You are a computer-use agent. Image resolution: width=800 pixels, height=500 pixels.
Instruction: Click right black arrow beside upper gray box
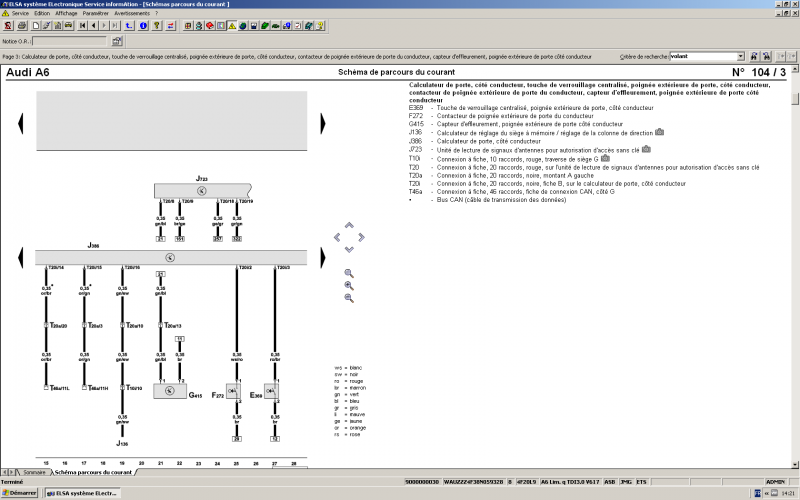(x=322, y=123)
